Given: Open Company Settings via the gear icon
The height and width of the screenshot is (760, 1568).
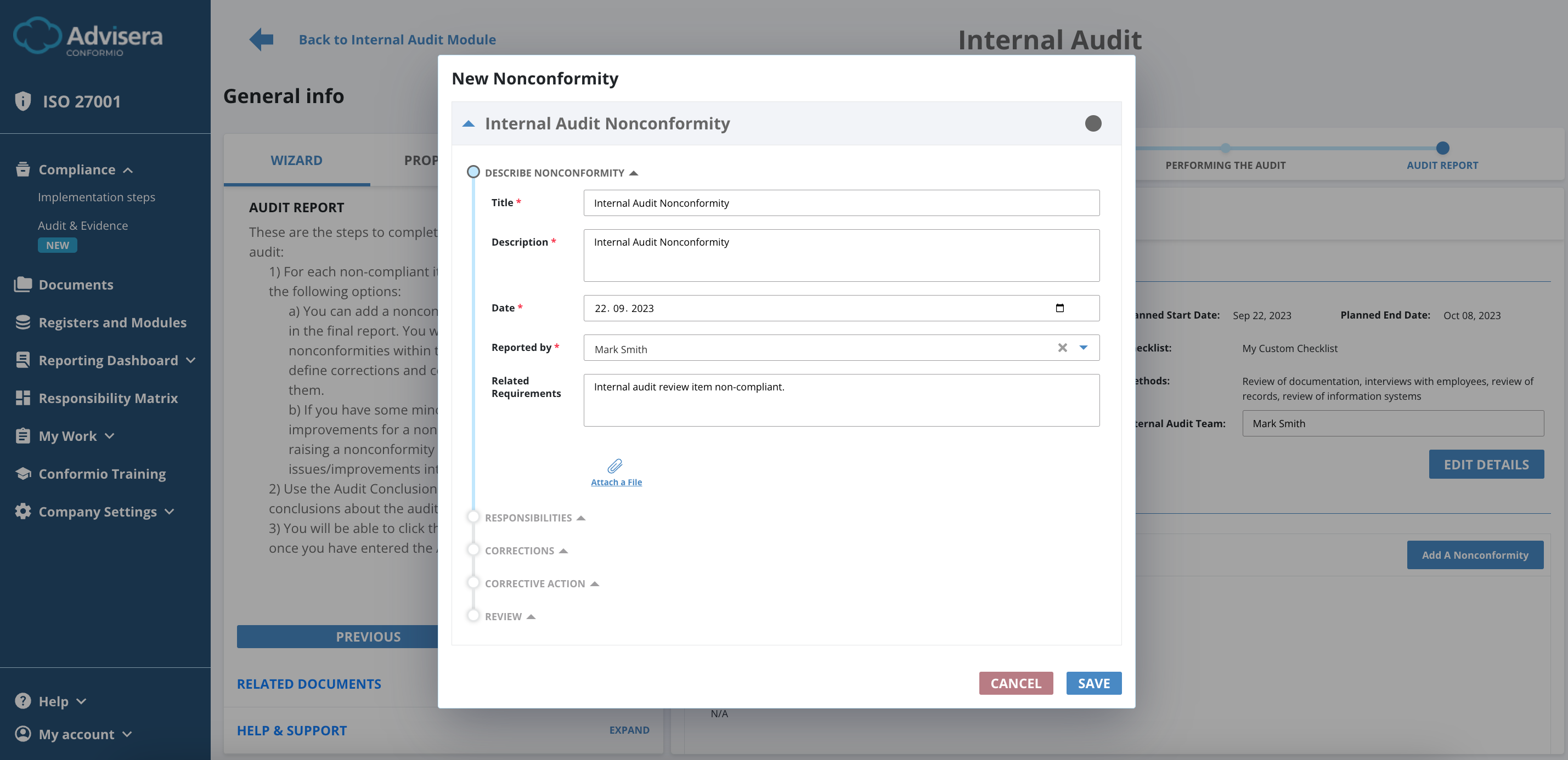Looking at the screenshot, I should [22, 511].
